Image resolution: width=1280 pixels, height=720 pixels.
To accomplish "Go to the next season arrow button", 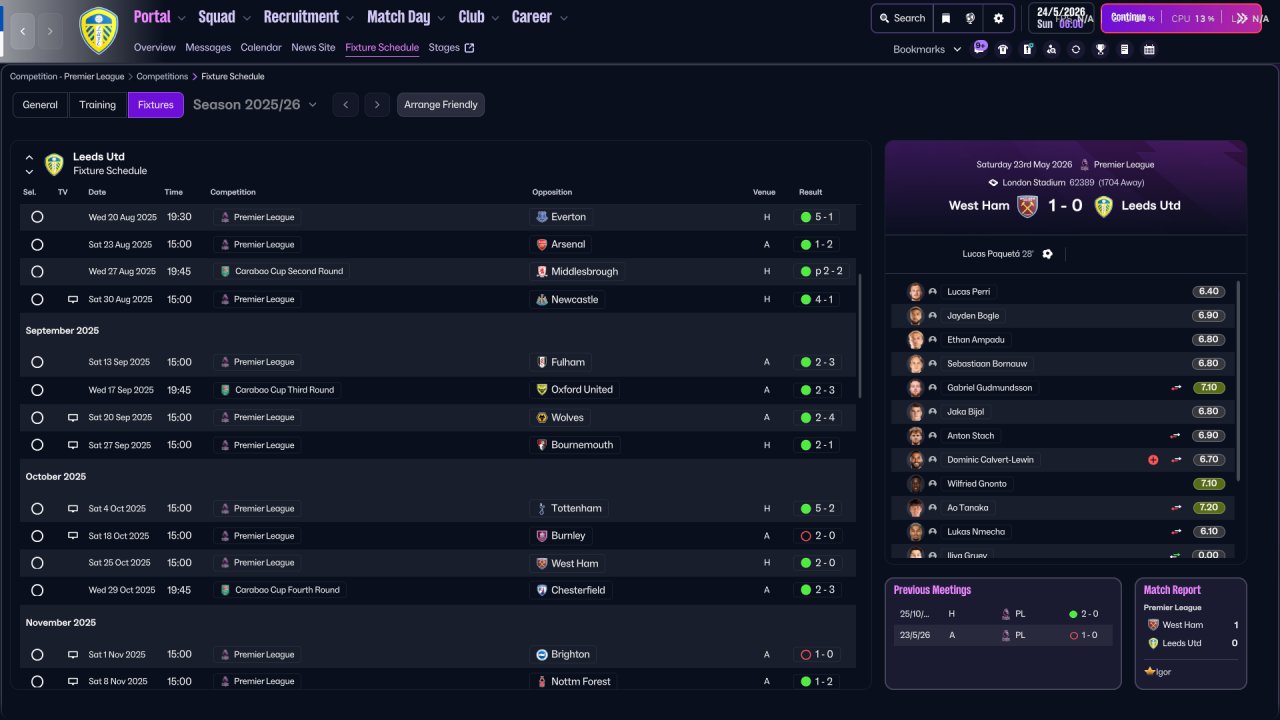I will point(376,105).
